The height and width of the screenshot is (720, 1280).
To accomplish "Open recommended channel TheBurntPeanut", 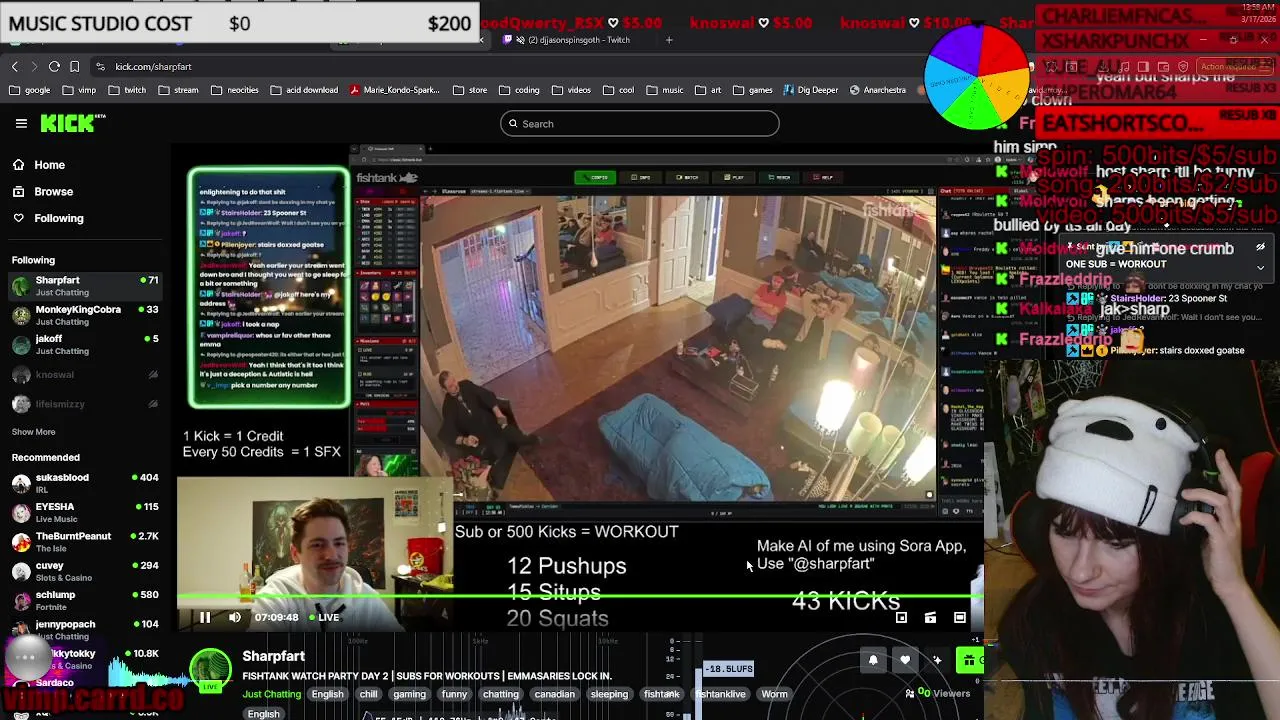I will pyautogui.click(x=85, y=541).
